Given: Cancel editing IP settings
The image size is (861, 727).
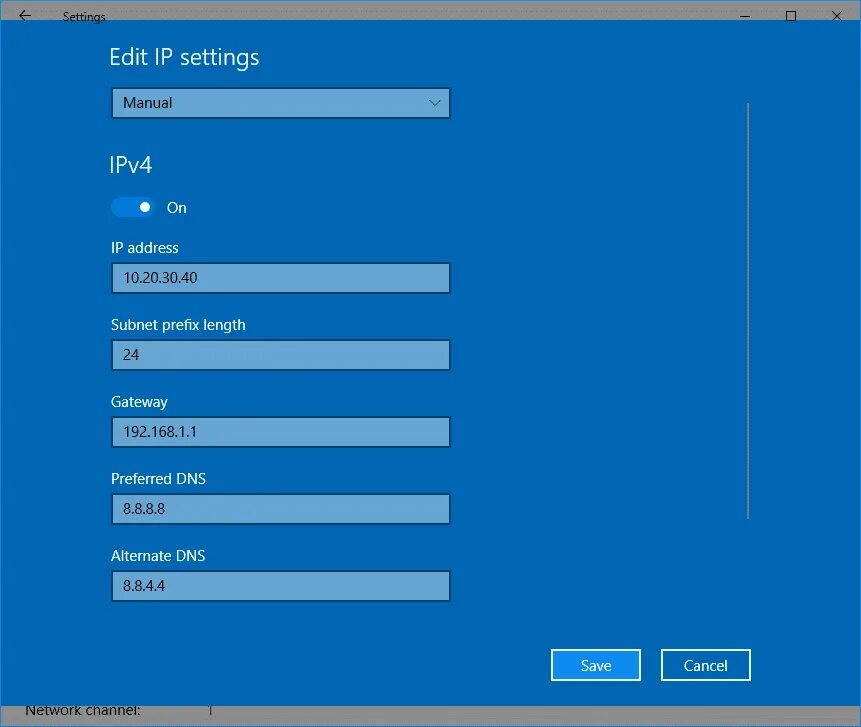Looking at the screenshot, I should point(706,666).
